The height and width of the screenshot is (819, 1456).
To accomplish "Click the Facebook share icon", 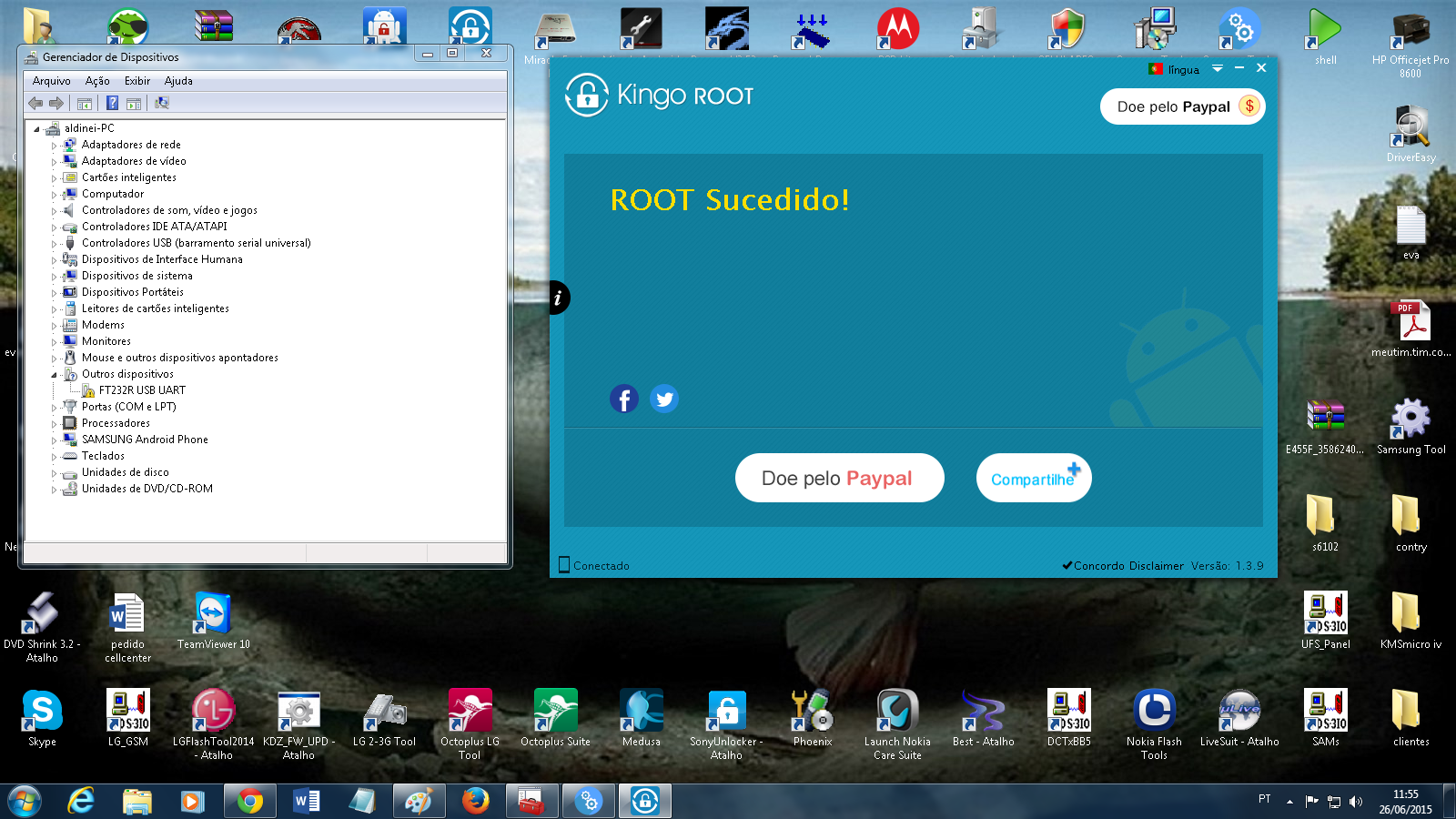I will click(623, 399).
